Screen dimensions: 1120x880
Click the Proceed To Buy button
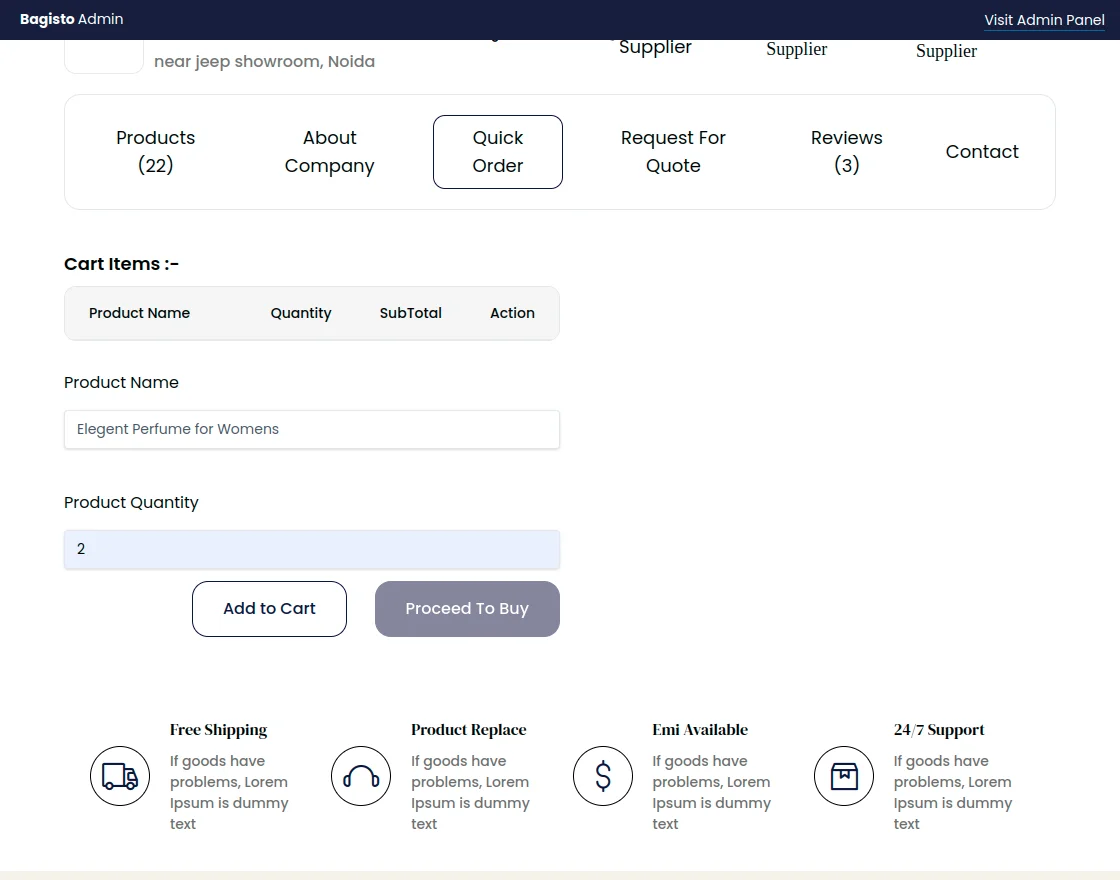point(467,609)
